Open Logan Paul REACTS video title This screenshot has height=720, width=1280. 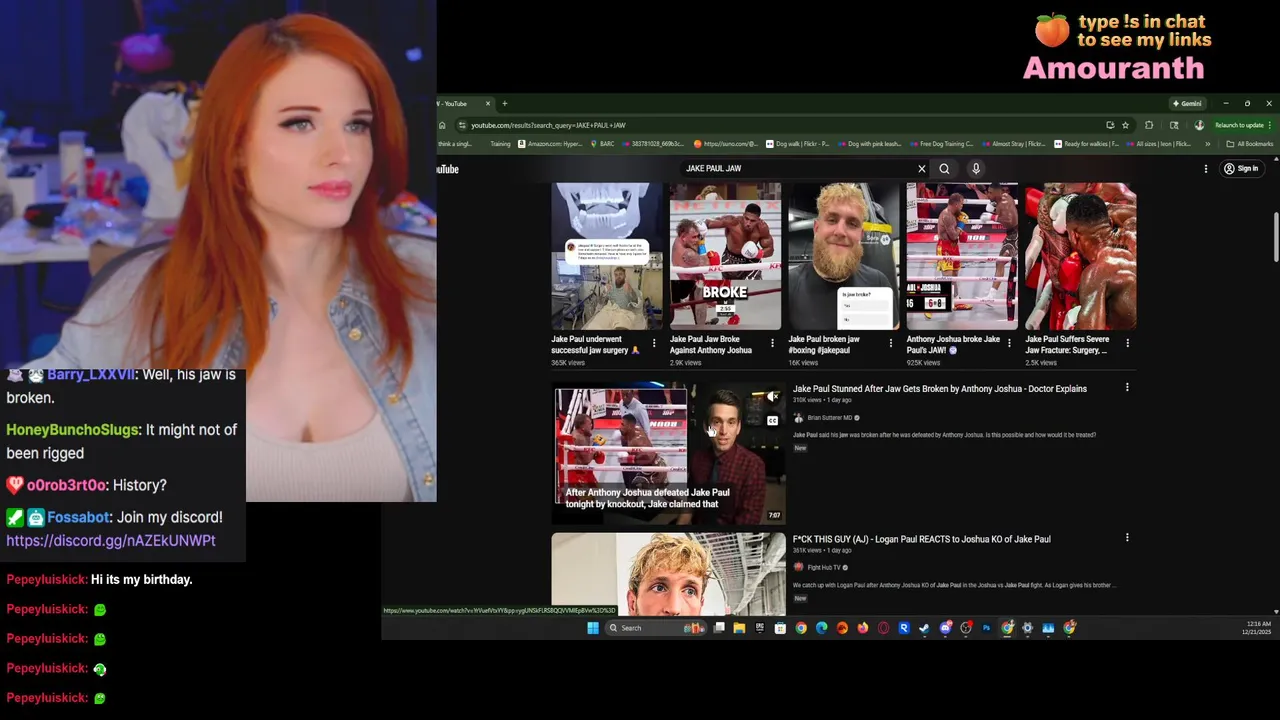pos(922,539)
